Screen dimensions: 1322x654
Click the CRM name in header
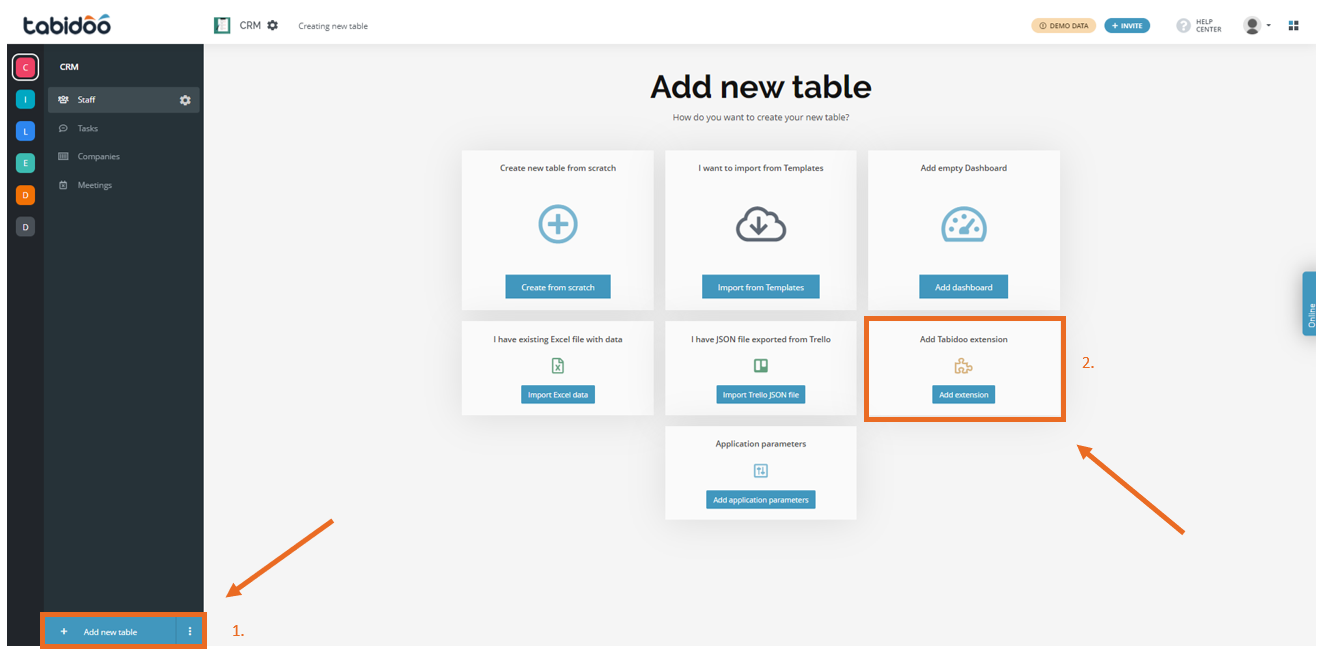(x=250, y=25)
